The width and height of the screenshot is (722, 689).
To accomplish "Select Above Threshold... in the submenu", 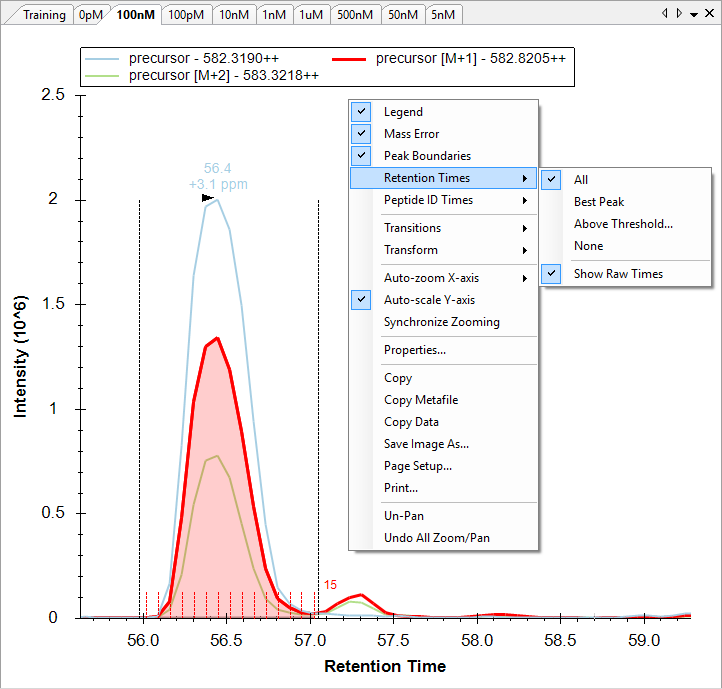I will 623,224.
